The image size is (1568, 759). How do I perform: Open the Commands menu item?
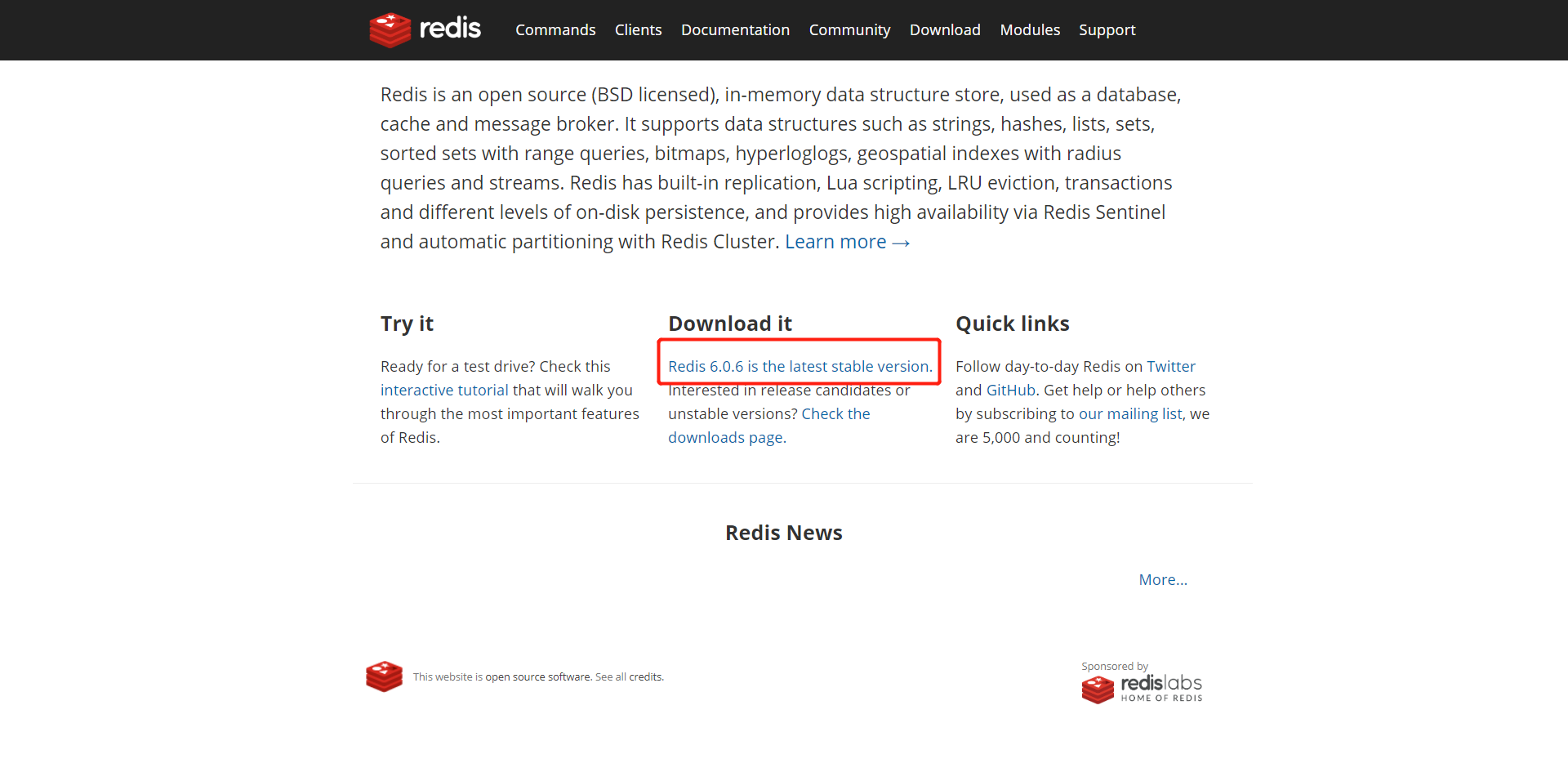(555, 30)
